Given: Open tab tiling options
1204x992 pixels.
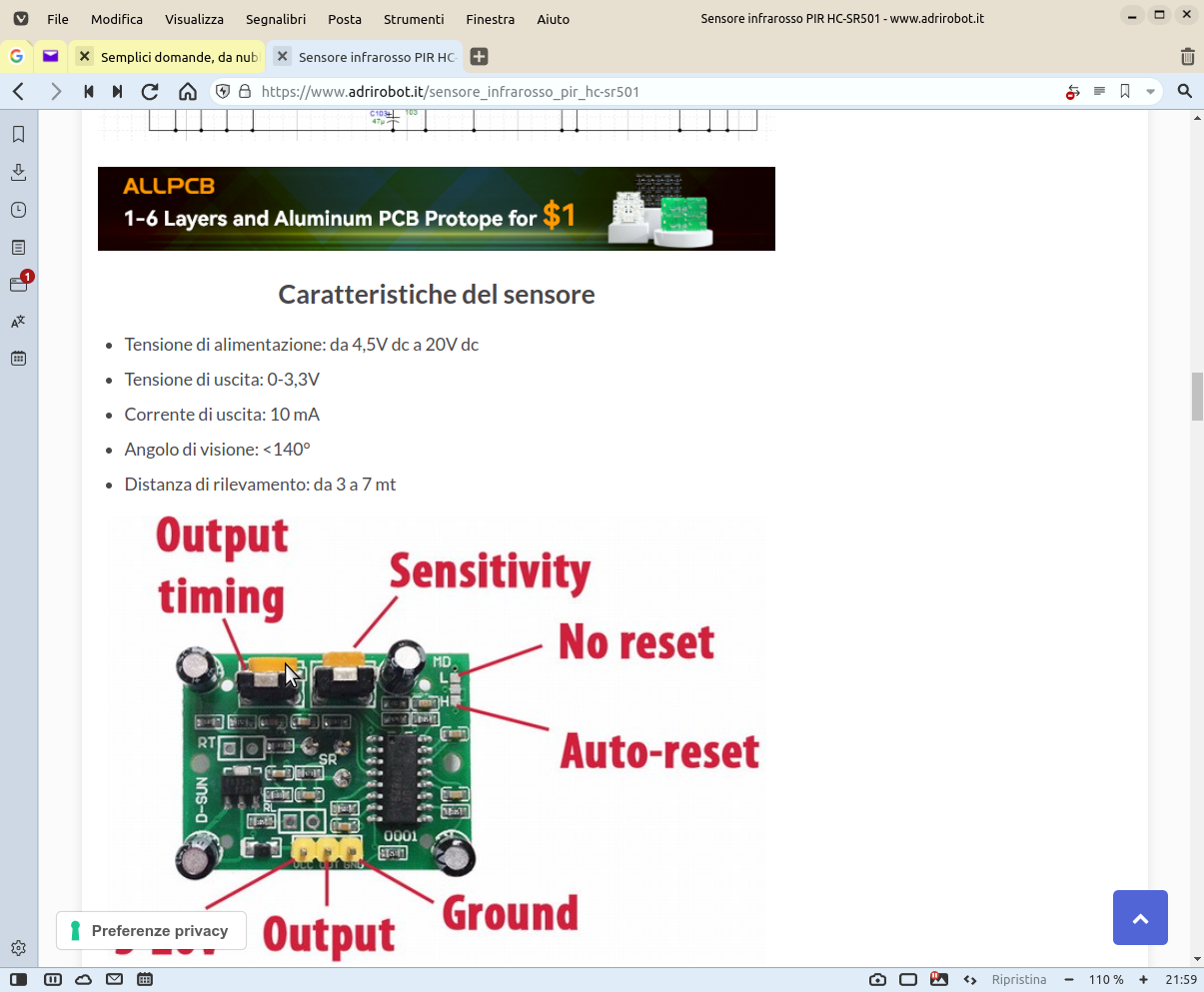Looking at the screenshot, I should click(908, 980).
